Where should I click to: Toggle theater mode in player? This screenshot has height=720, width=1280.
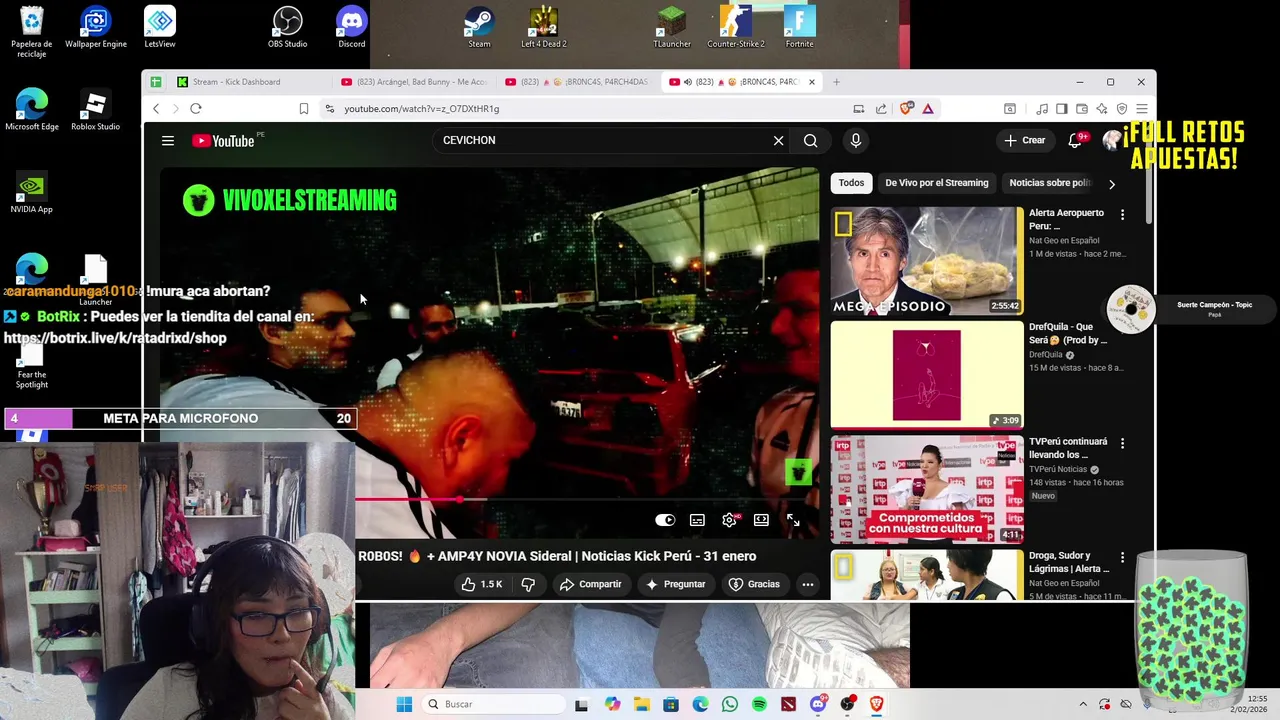click(x=761, y=520)
